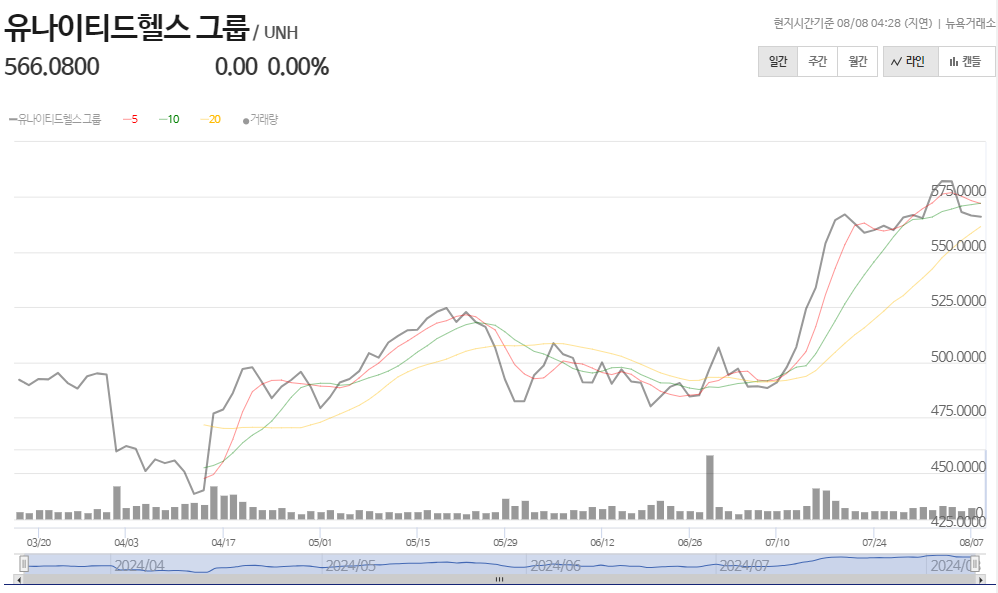Image resolution: width=998 pixels, height=593 pixels.
Task: Click the 현지시간기준 08/08 04:28 timestamp
Action: 853,24
